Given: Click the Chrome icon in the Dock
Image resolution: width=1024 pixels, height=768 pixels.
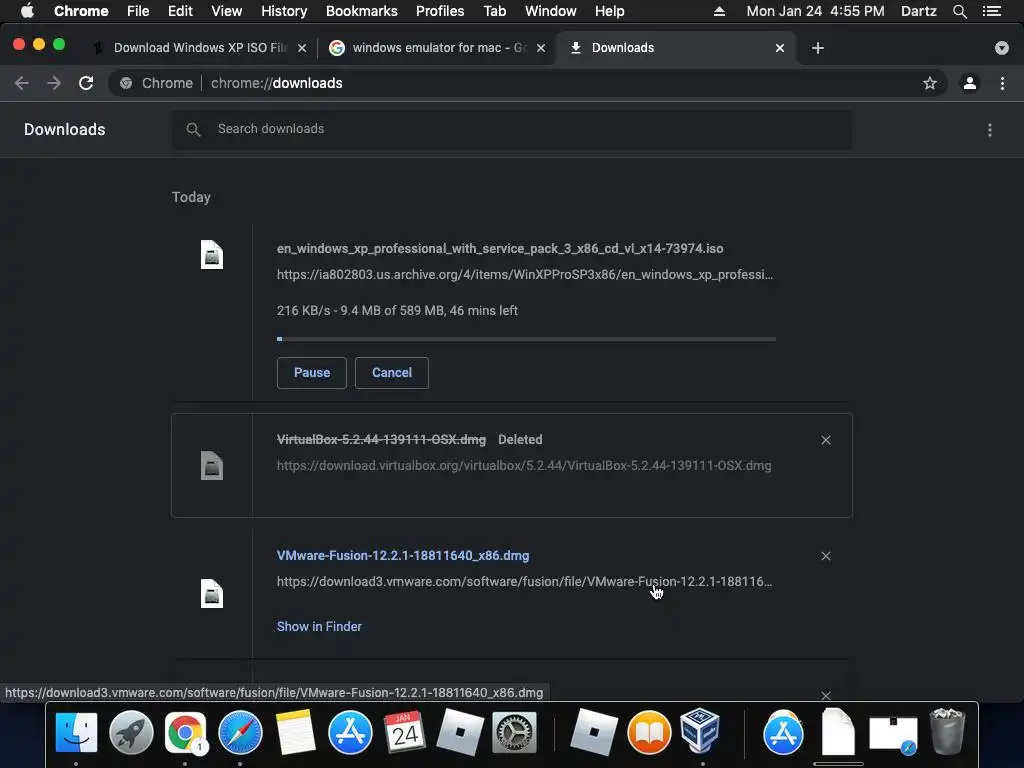Looking at the screenshot, I should [x=185, y=732].
